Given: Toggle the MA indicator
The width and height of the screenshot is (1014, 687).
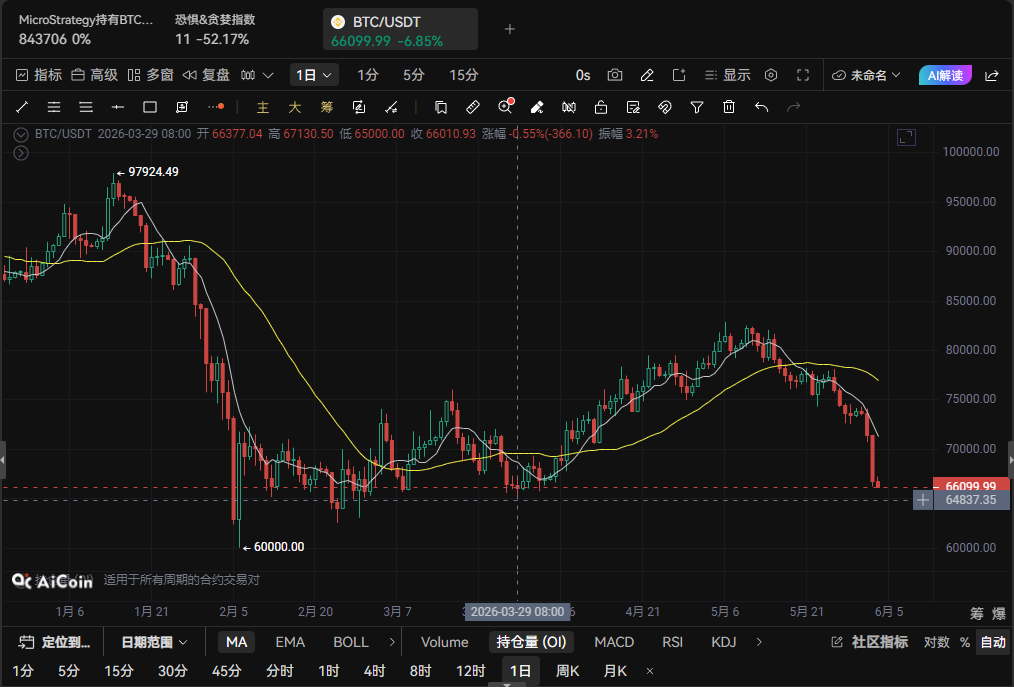Looking at the screenshot, I should 236,642.
